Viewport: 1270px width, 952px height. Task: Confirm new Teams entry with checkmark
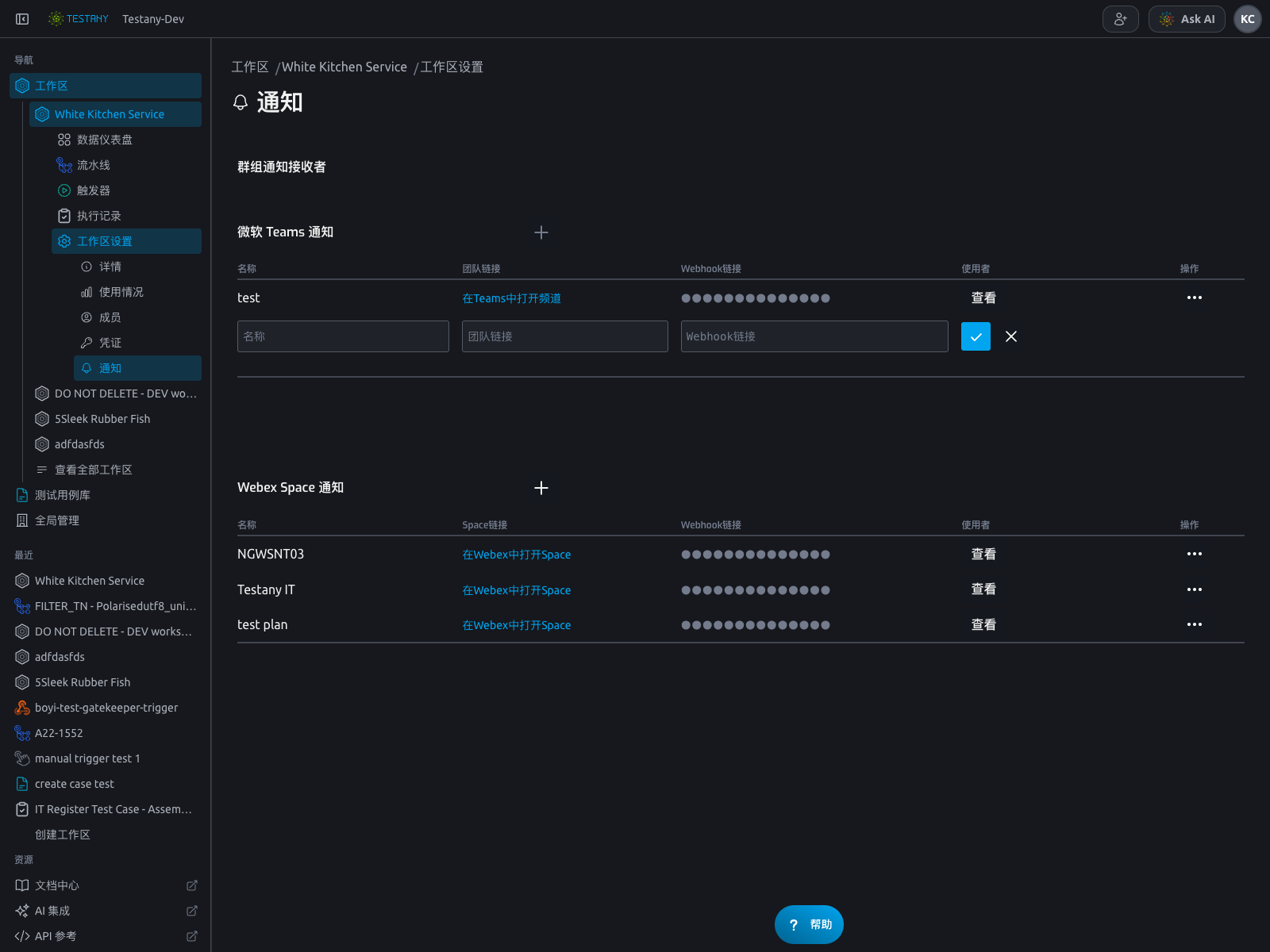click(976, 336)
